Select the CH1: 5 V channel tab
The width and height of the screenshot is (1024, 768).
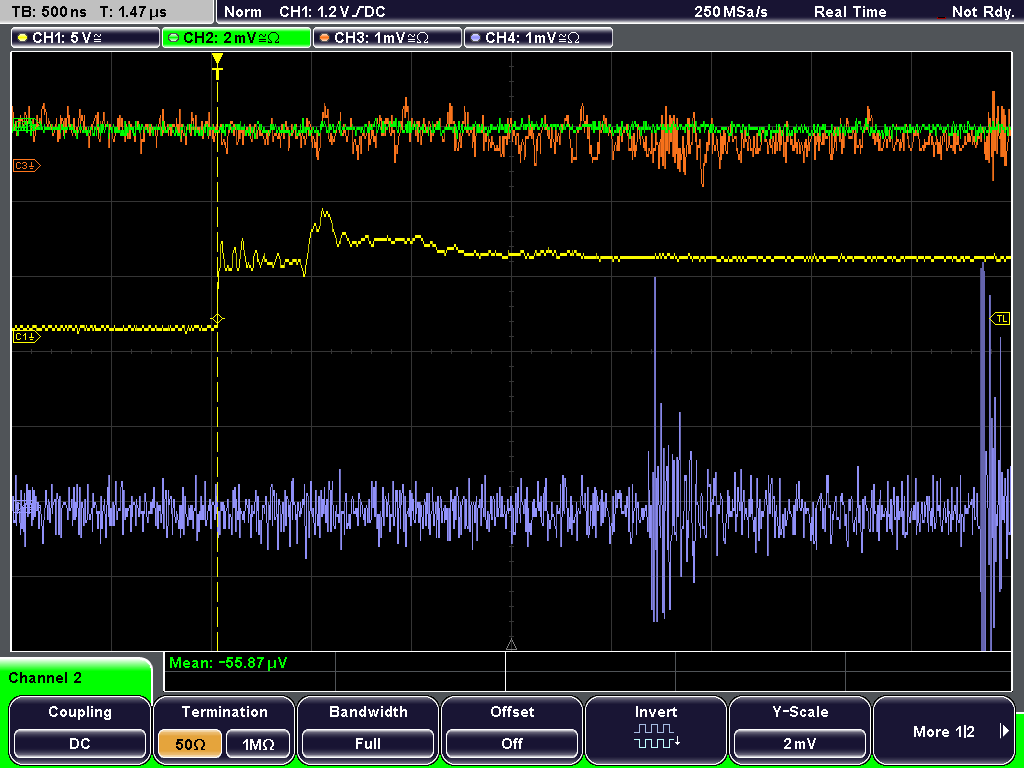[x=86, y=38]
